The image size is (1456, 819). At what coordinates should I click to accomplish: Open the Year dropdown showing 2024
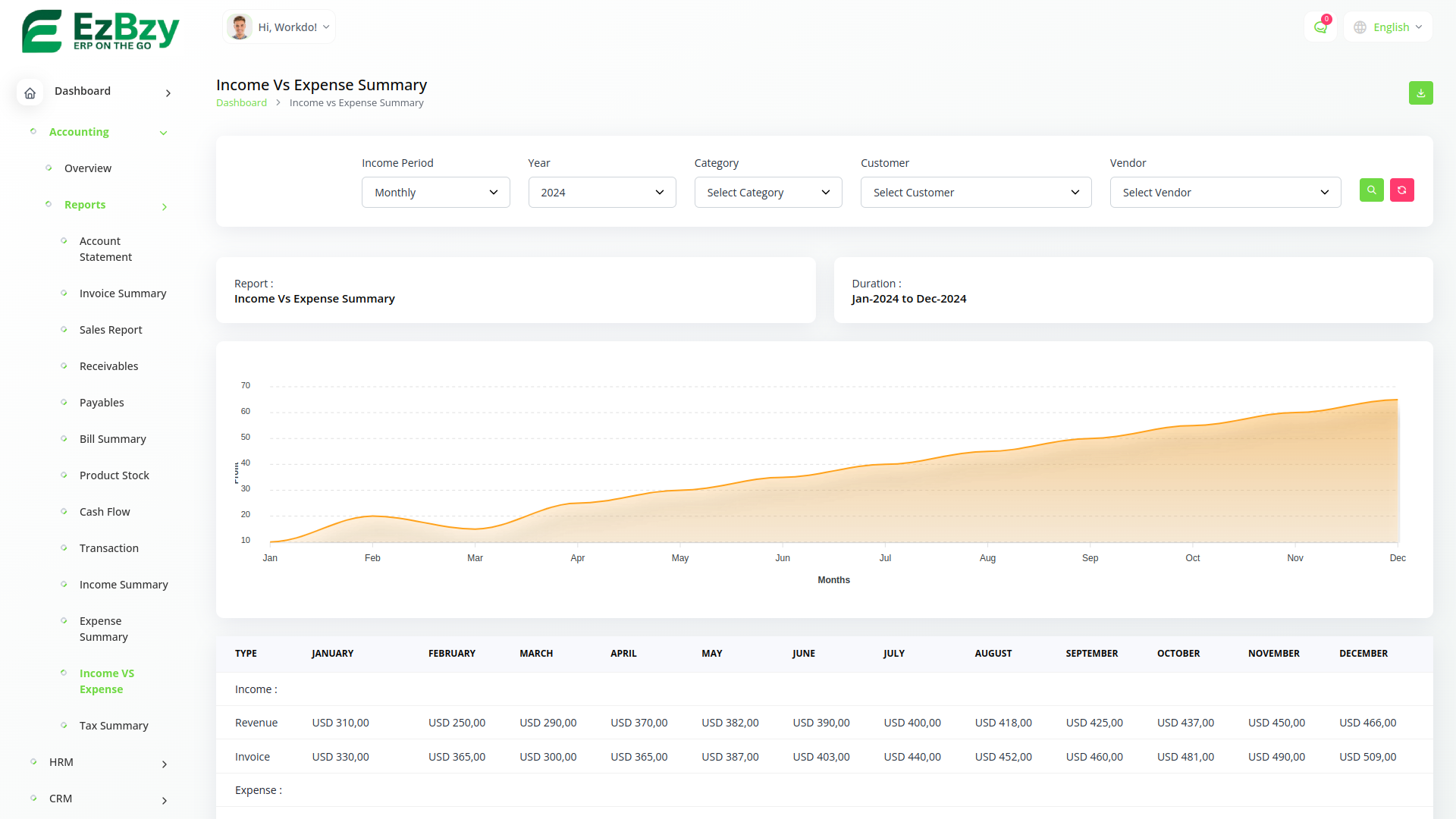tap(601, 193)
